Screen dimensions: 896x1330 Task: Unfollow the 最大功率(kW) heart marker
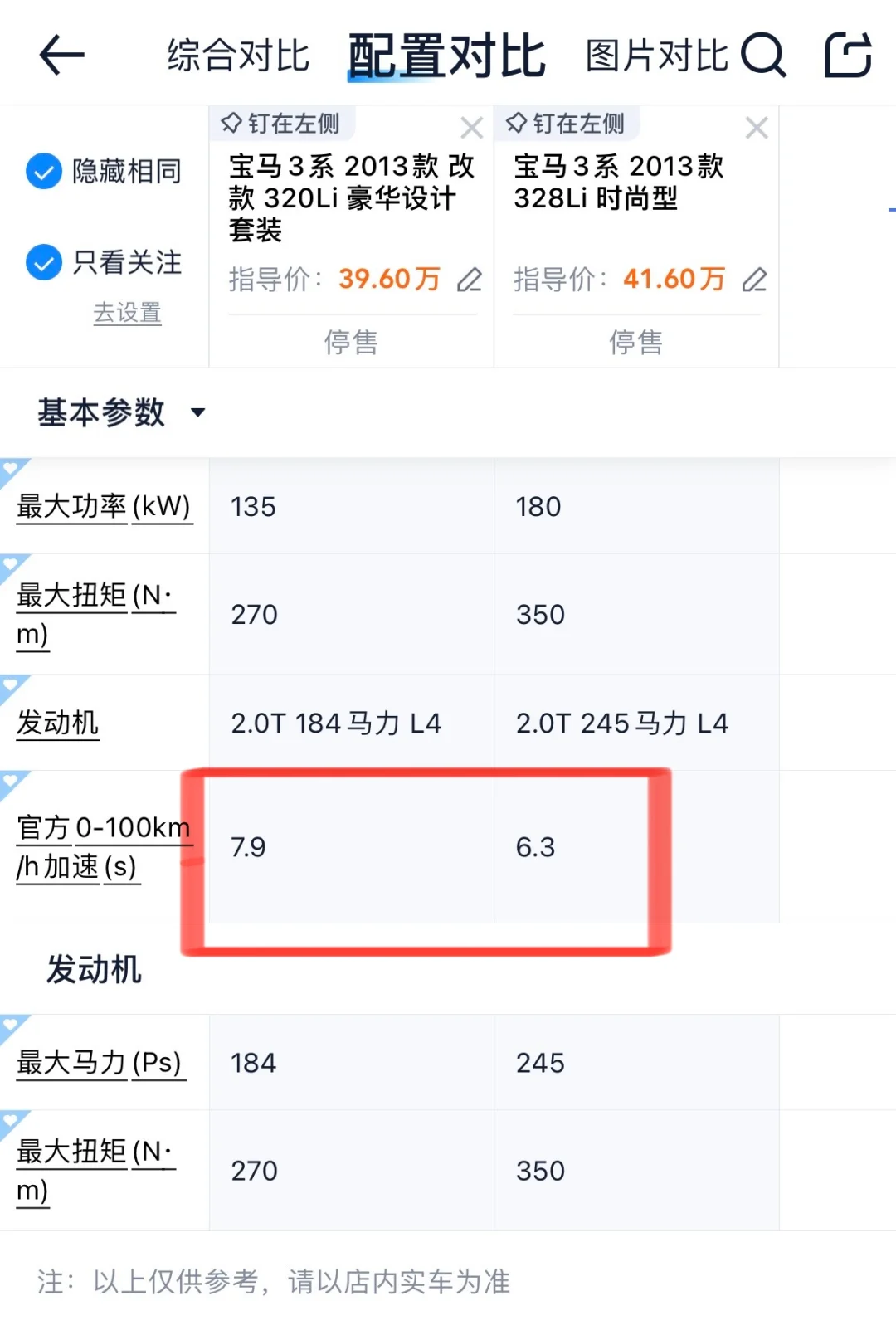click(x=12, y=470)
